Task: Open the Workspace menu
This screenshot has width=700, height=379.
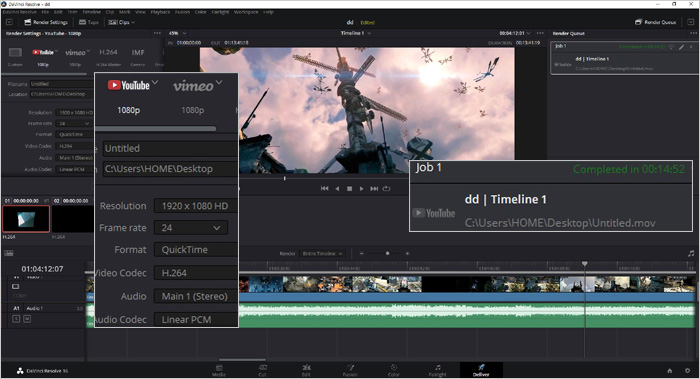Action: pyautogui.click(x=246, y=12)
